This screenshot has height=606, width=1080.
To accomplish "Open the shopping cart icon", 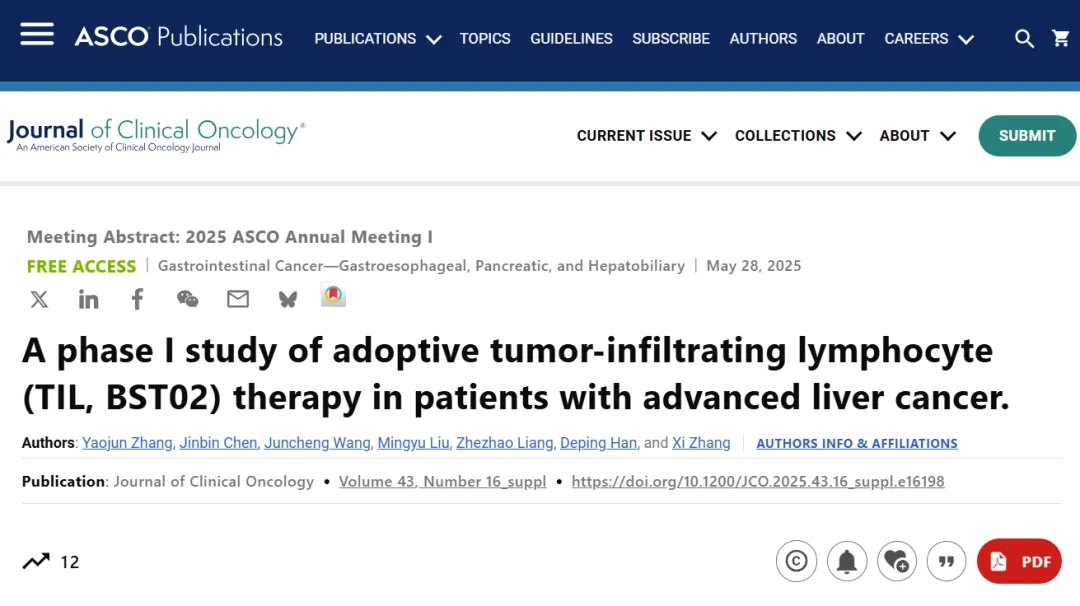I will point(1061,39).
